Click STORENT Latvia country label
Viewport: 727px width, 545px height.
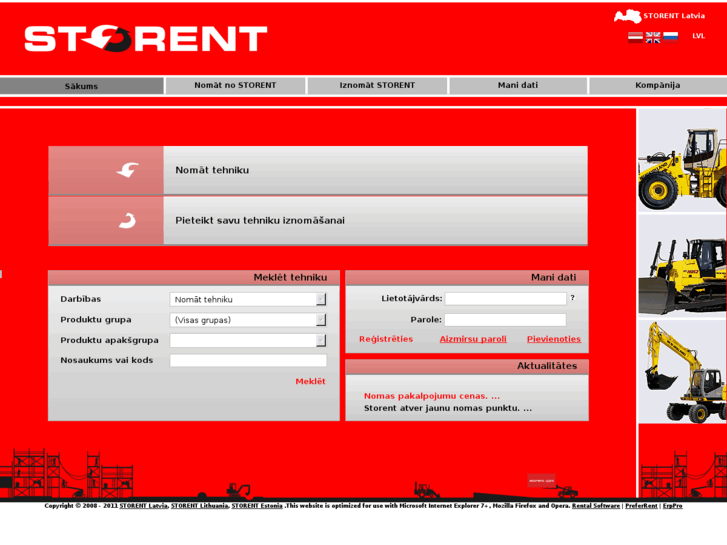point(674,16)
